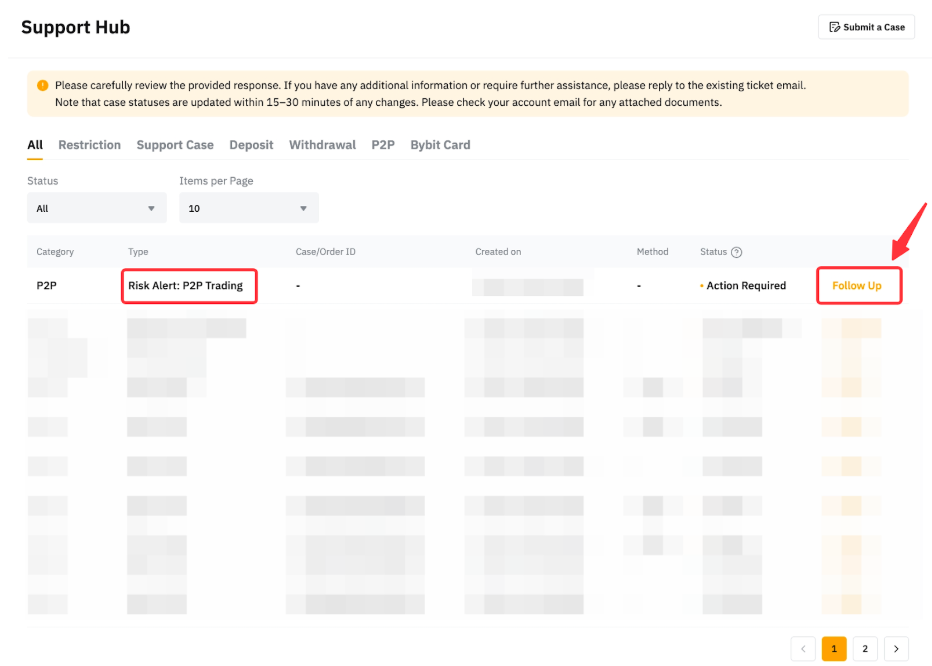The width and height of the screenshot is (932, 666).
Task: View the Withdrawal tab
Action: tap(322, 145)
